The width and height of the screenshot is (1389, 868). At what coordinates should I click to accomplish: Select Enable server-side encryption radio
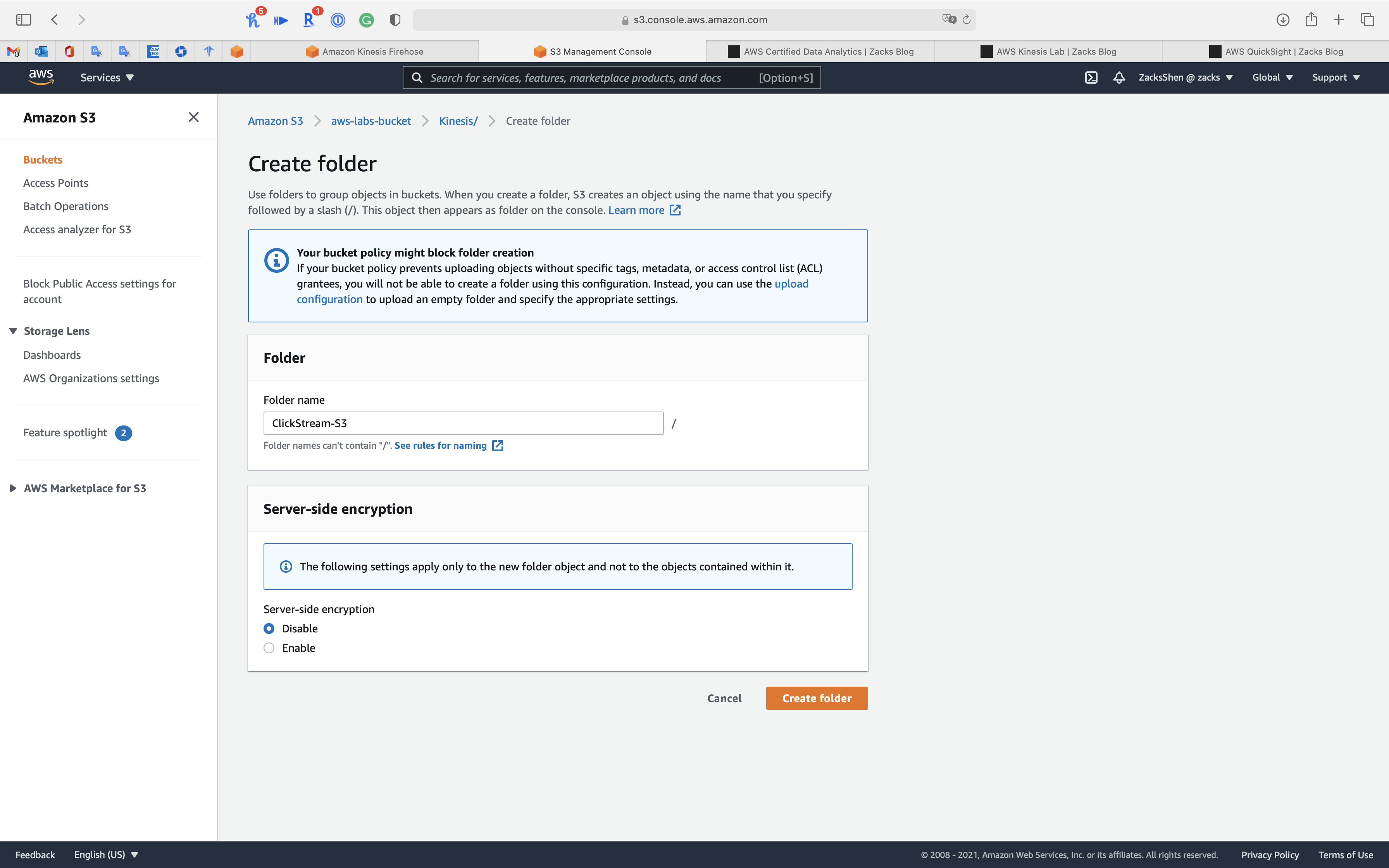269,648
